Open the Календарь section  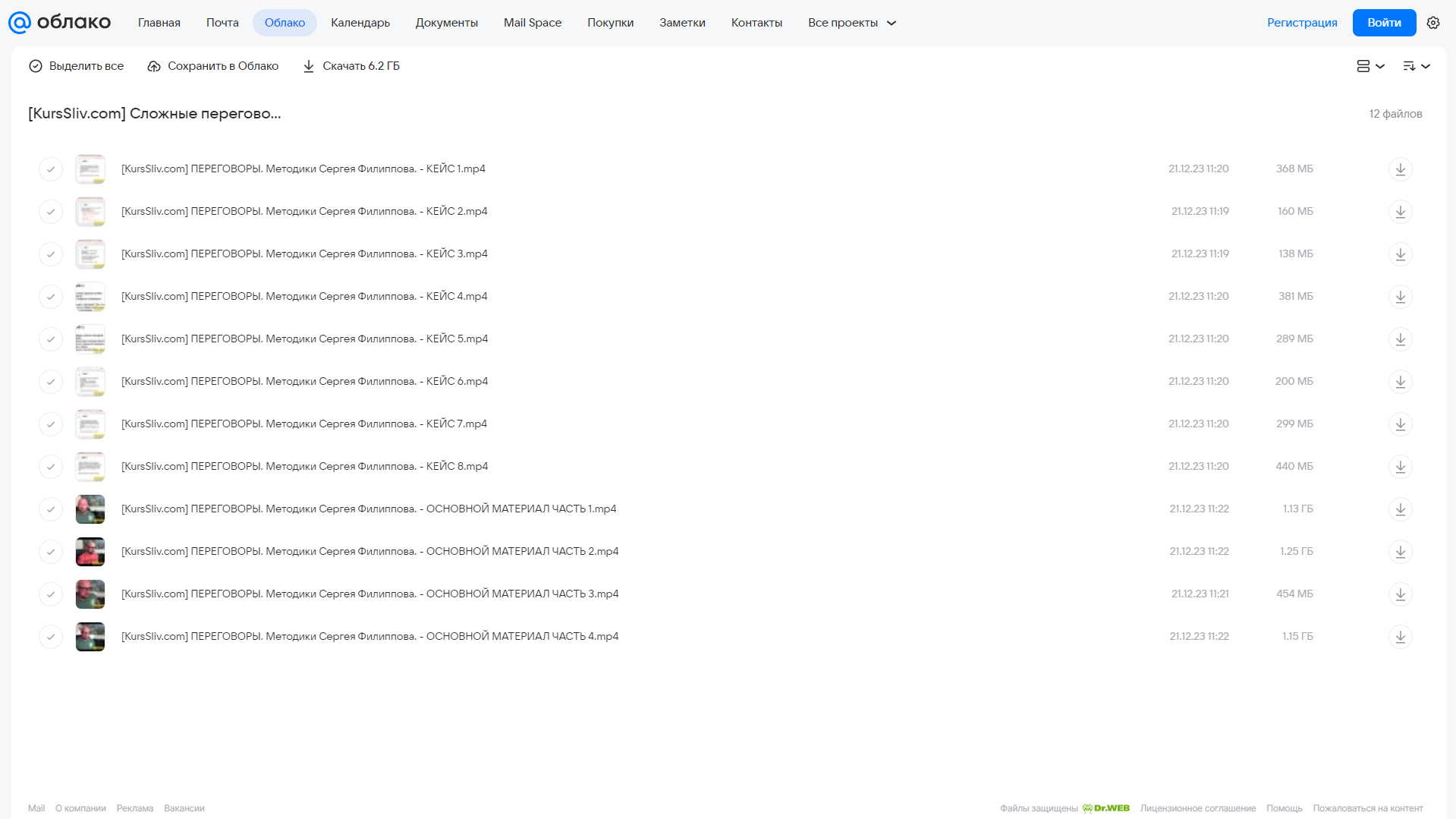pyautogui.click(x=360, y=23)
